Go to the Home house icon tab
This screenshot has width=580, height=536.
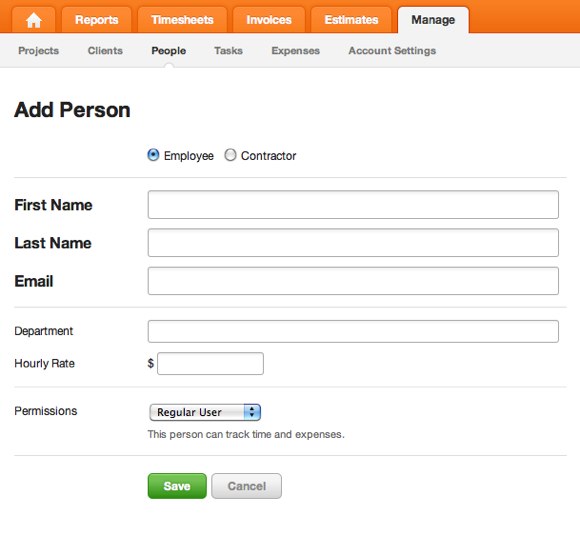[34, 20]
